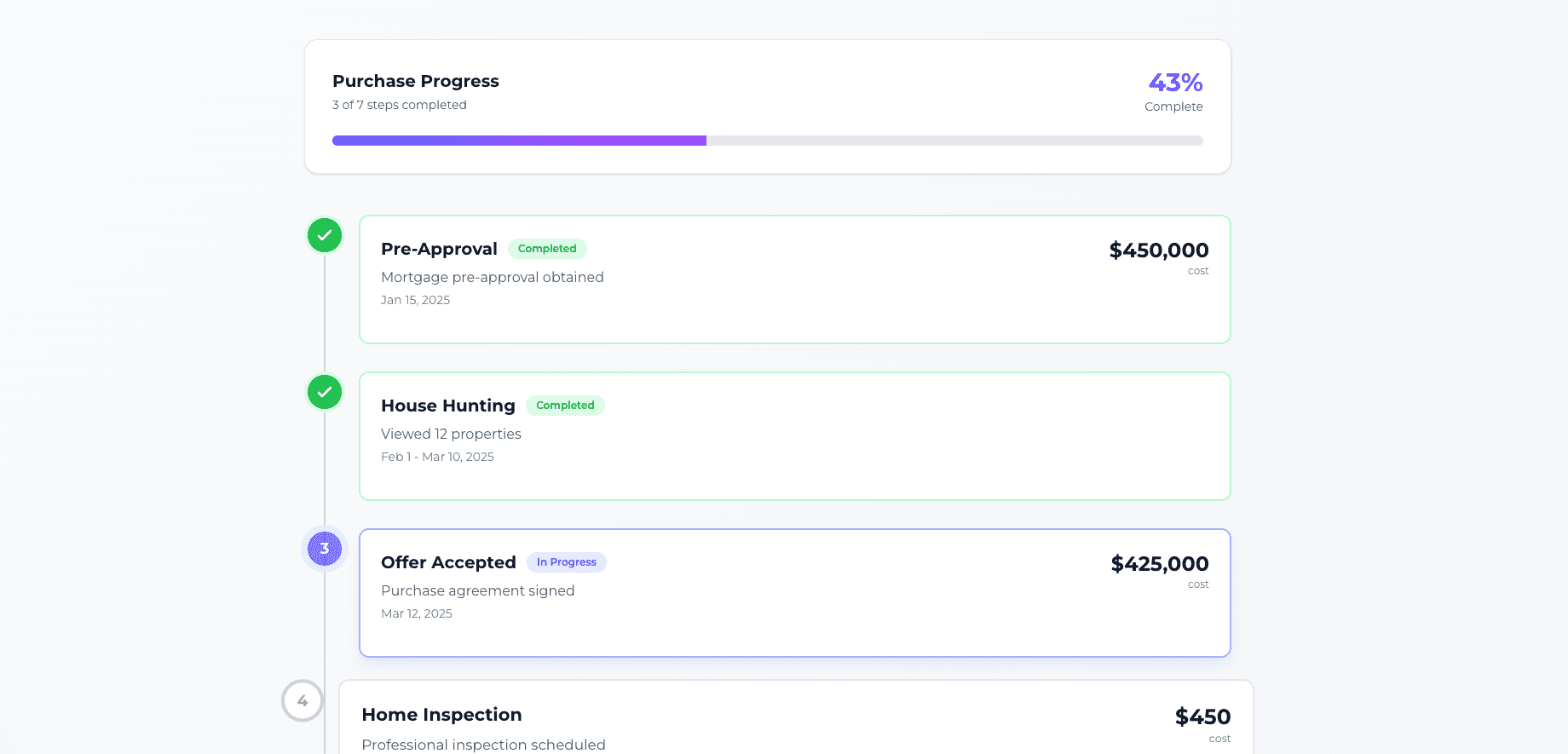The image size is (1568, 754).
Task: Select the step 4 gray circle marker
Action: tap(303, 700)
